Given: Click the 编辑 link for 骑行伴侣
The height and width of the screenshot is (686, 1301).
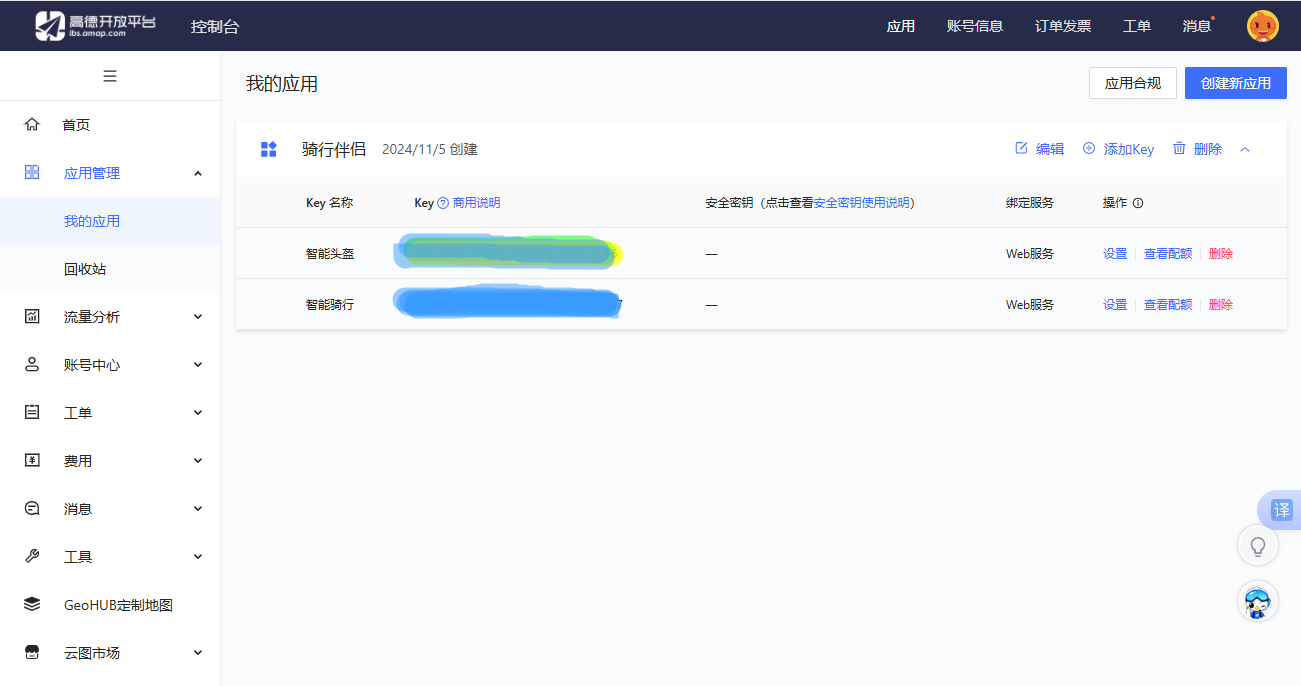Looking at the screenshot, I should coord(1050,149).
